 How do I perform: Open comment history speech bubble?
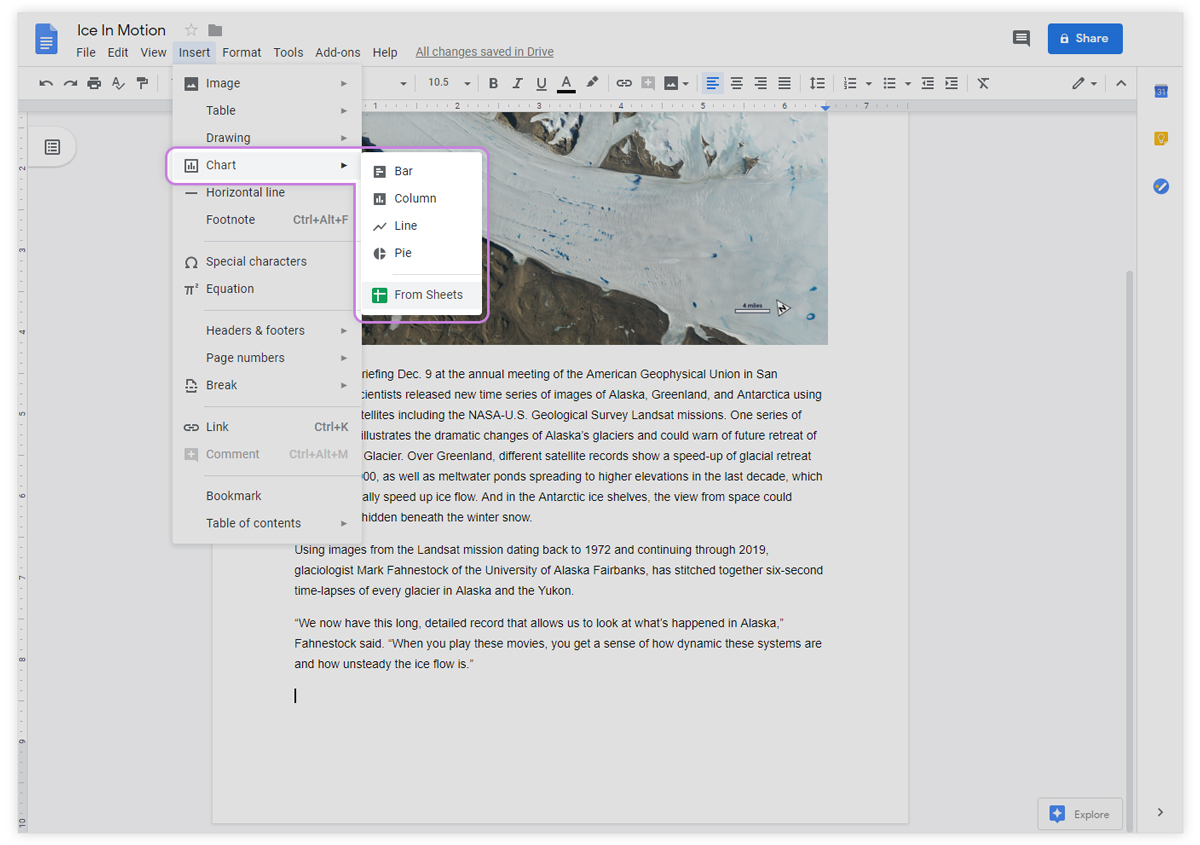coord(1021,39)
